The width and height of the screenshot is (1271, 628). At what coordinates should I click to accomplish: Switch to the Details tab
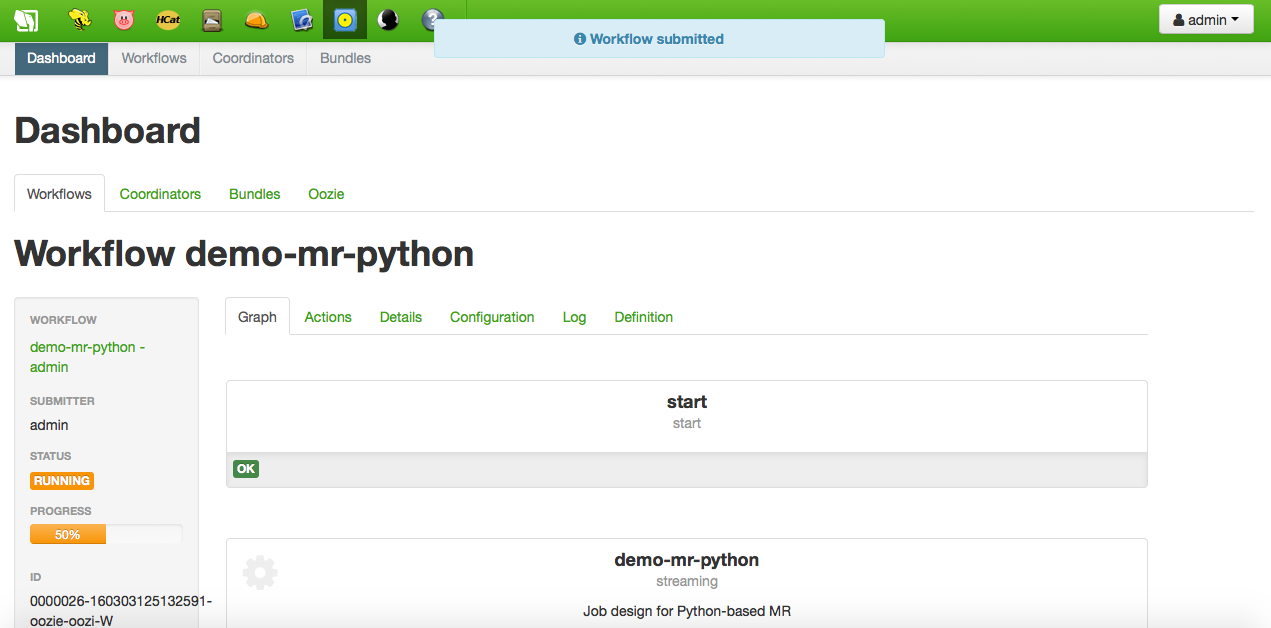point(401,317)
